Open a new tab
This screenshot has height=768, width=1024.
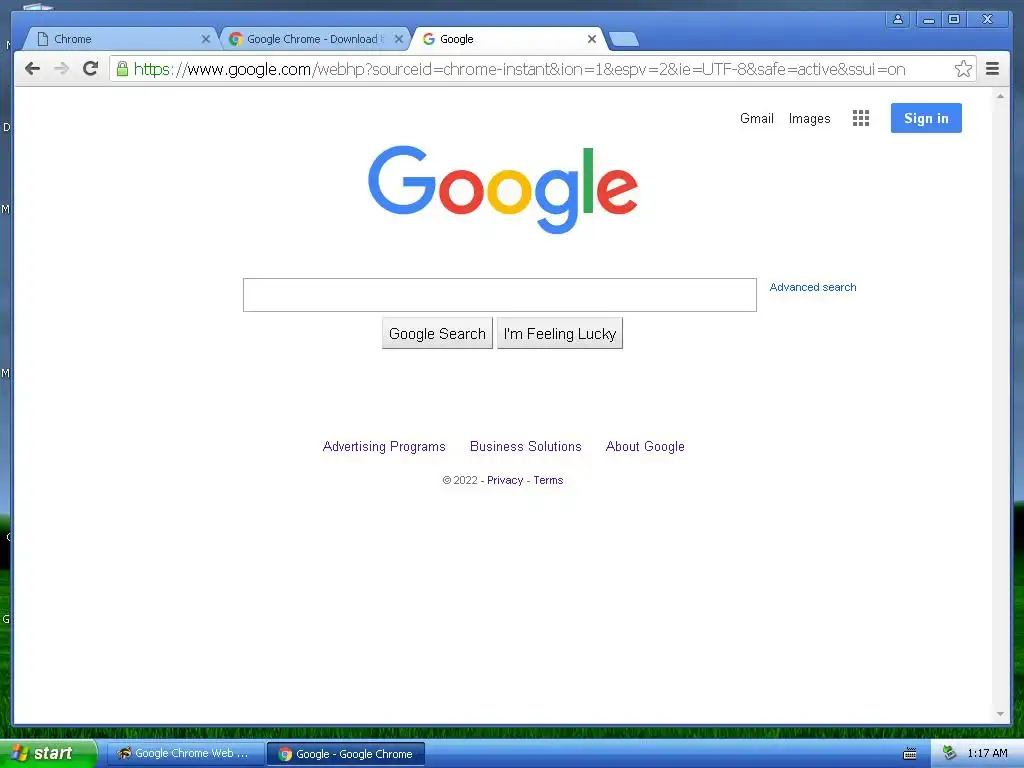pyautogui.click(x=624, y=39)
